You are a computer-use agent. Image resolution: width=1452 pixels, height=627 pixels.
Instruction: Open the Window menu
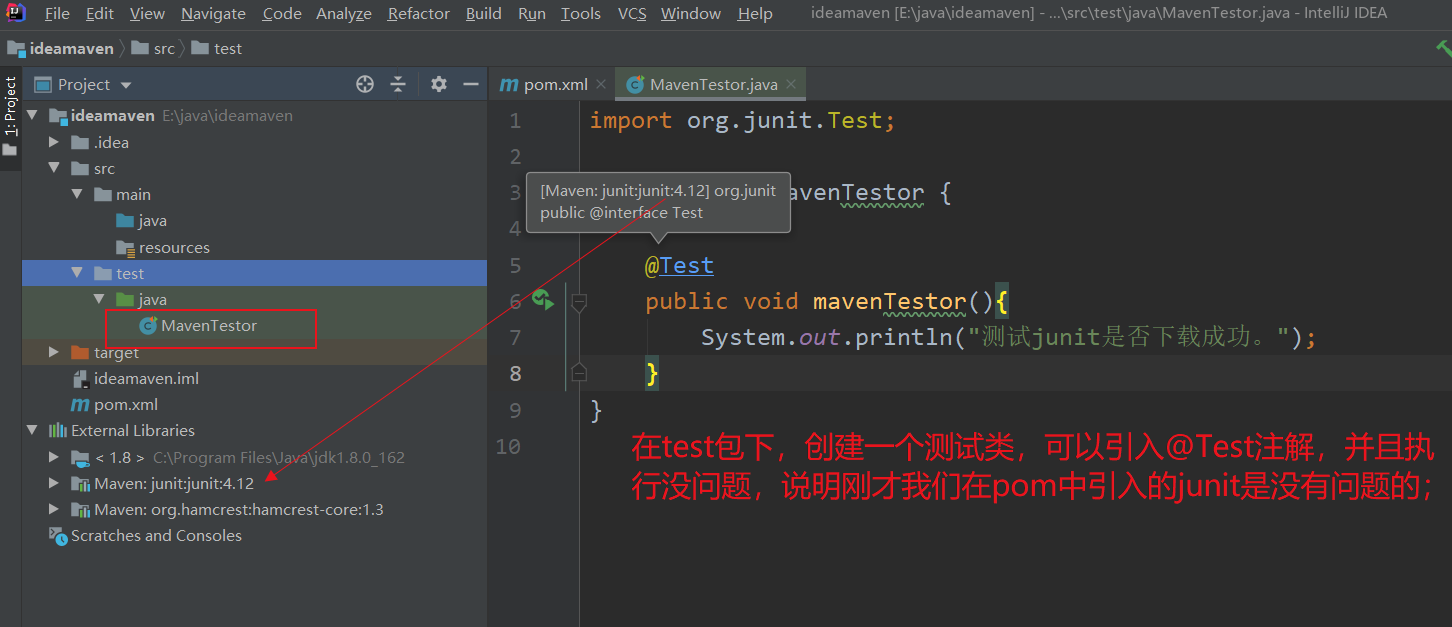[x=691, y=13]
